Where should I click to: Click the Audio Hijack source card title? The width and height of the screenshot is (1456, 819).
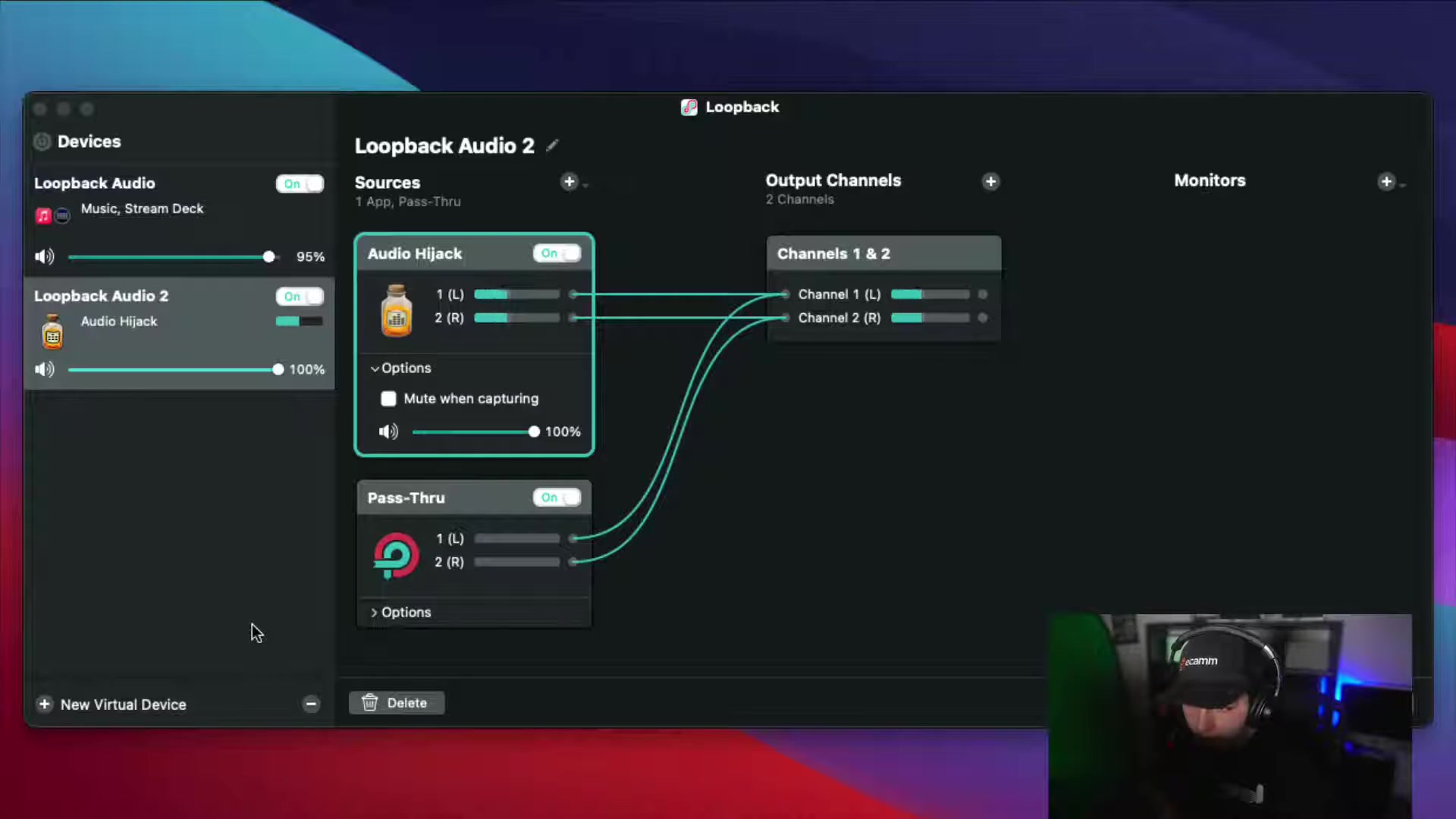415,254
